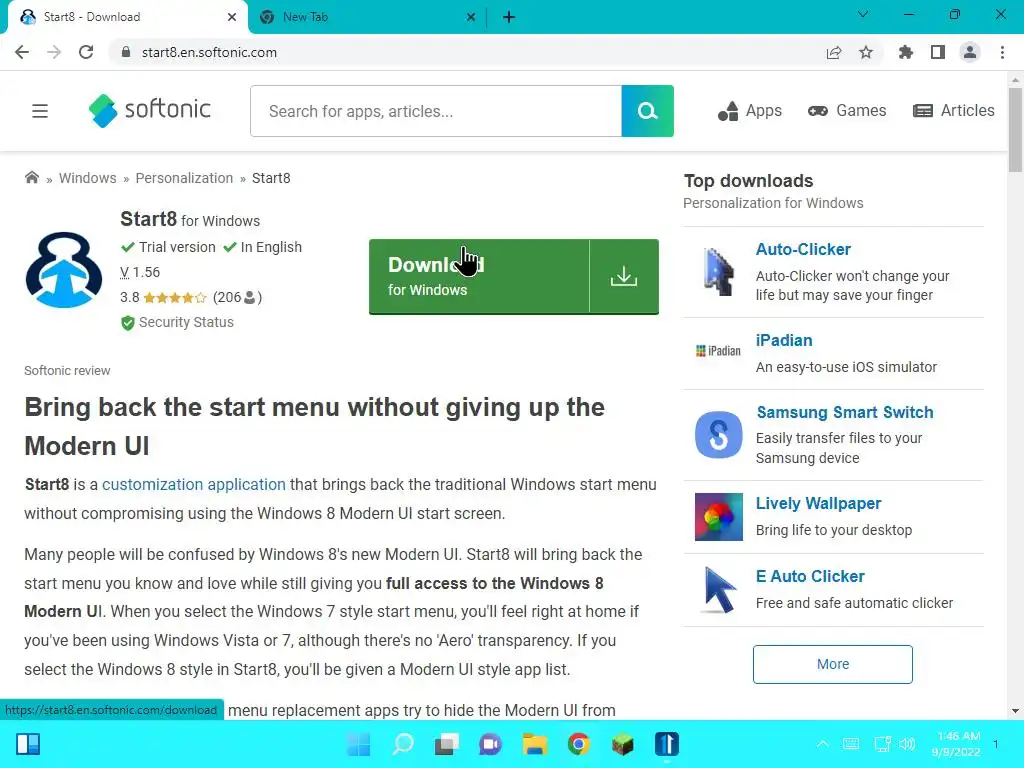
Task: Click the Download for Windows button
Action: [479, 276]
